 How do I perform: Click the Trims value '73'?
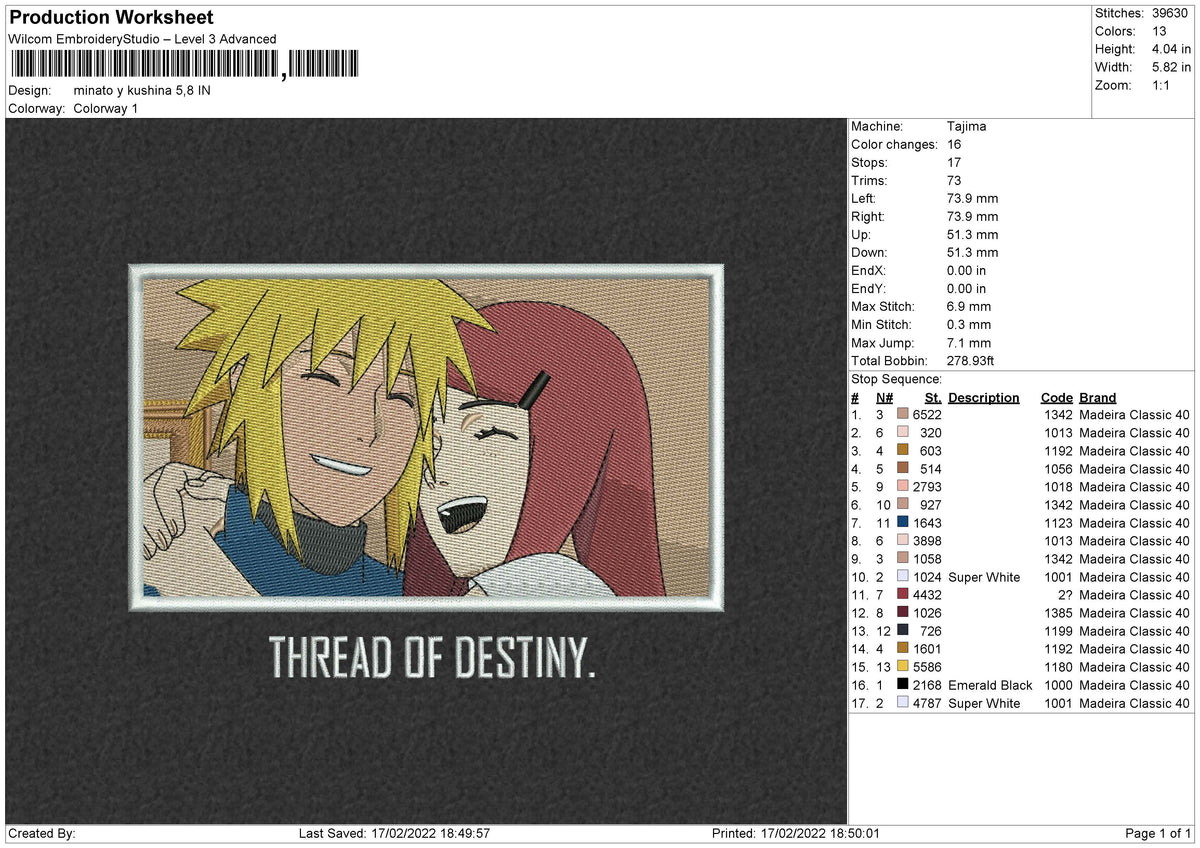(x=954, y=180)
